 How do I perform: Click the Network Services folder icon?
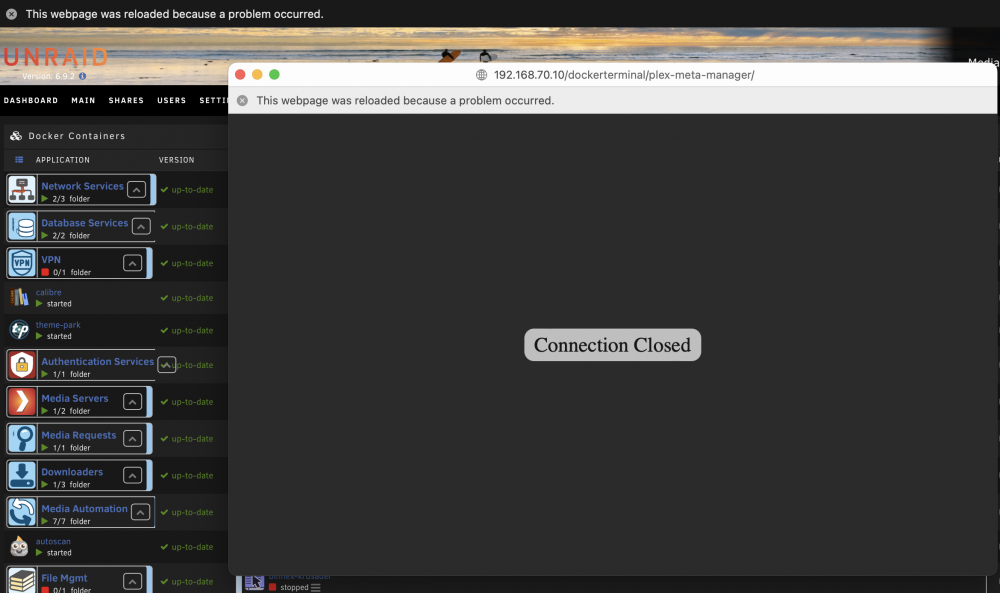22,190
